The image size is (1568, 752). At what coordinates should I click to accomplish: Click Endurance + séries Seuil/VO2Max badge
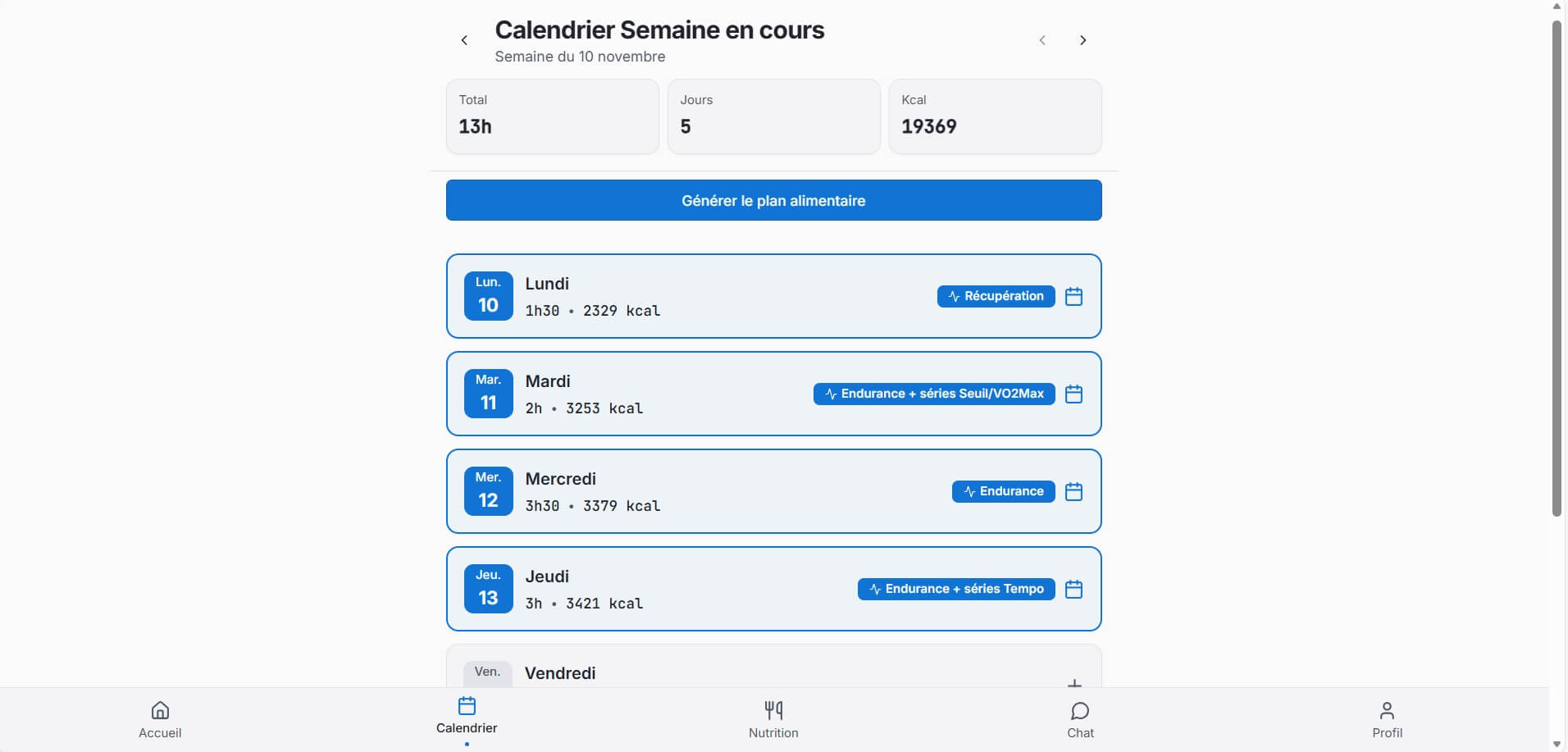coord(934,394)
